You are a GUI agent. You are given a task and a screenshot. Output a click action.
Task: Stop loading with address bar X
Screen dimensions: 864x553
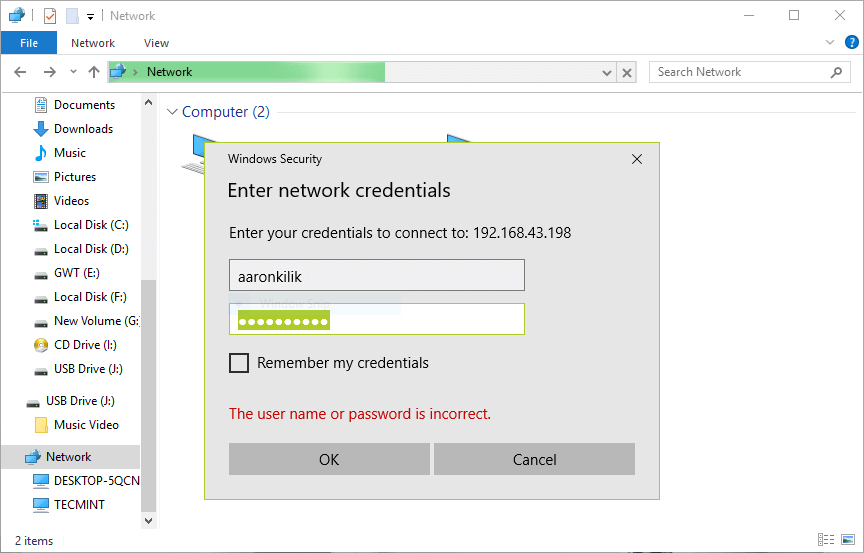(x=627, y=73)
